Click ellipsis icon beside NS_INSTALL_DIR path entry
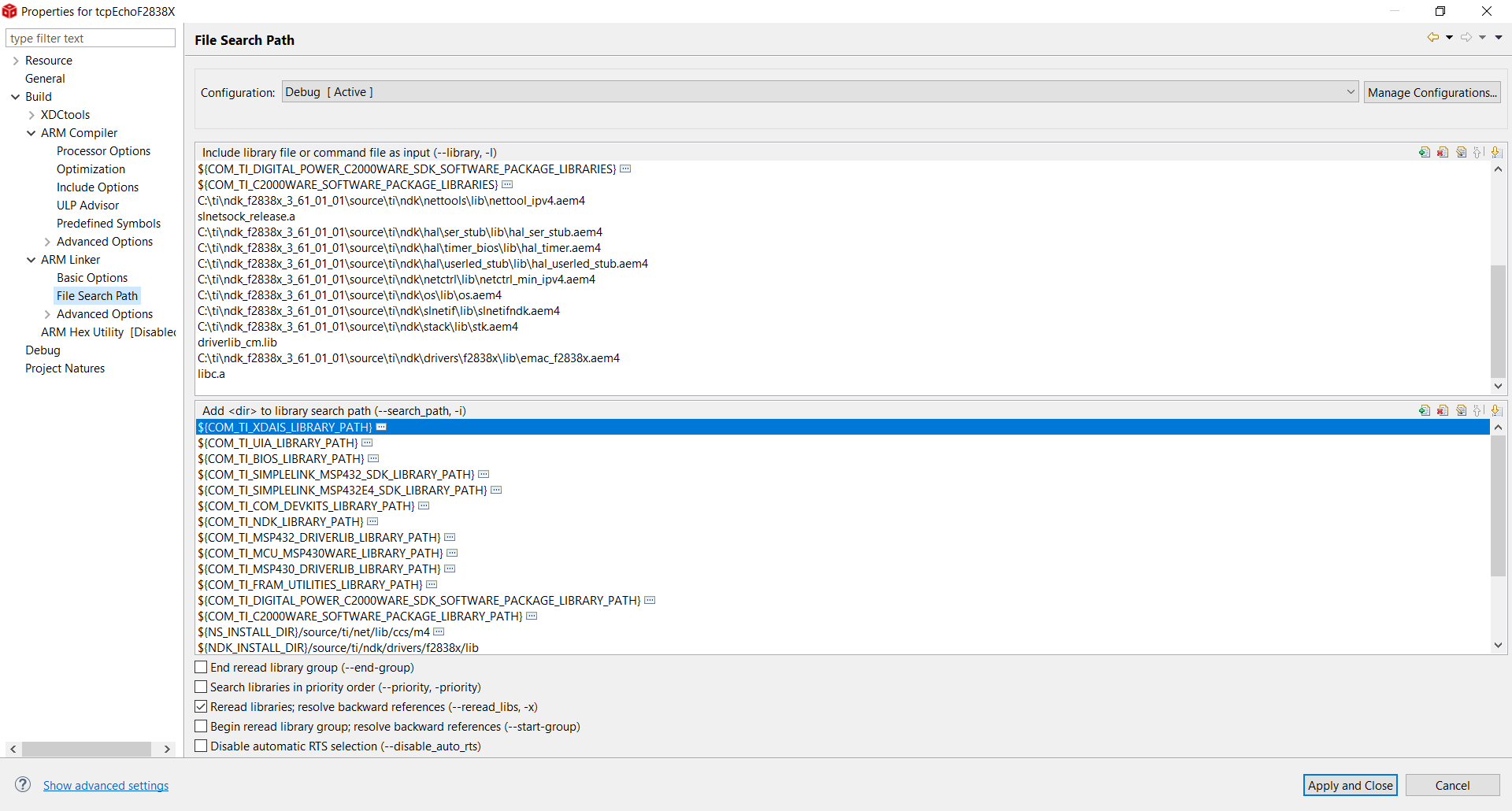 coord(439,632)
